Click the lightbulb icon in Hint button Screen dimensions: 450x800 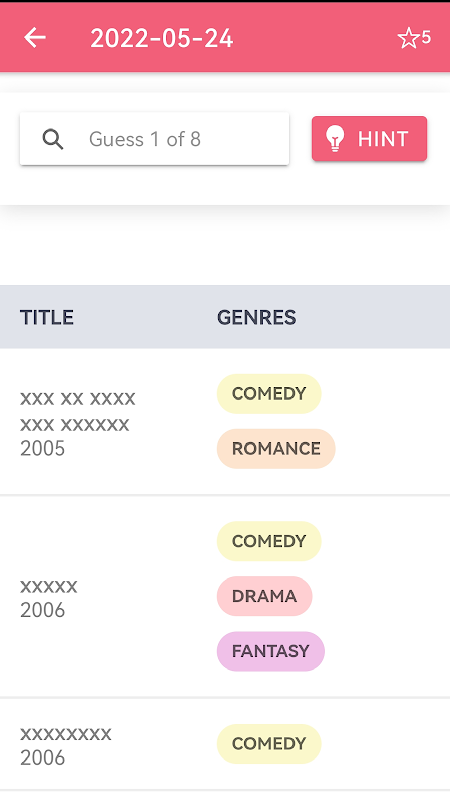[335, 139]
